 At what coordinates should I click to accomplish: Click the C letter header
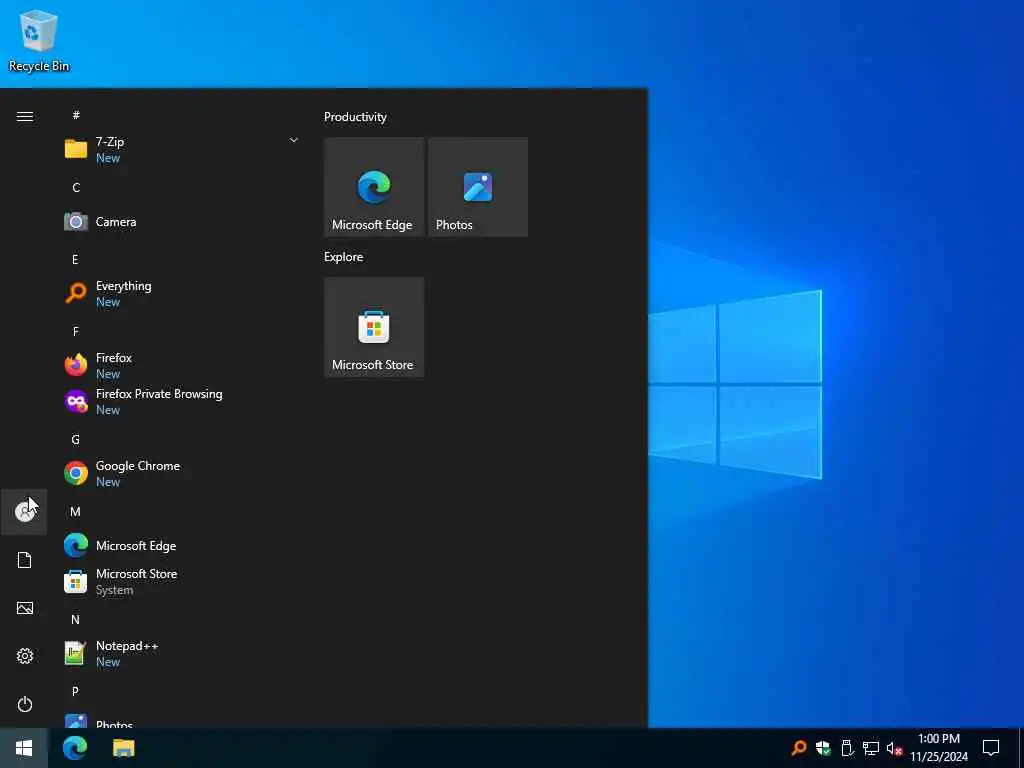tap(76, 187)
